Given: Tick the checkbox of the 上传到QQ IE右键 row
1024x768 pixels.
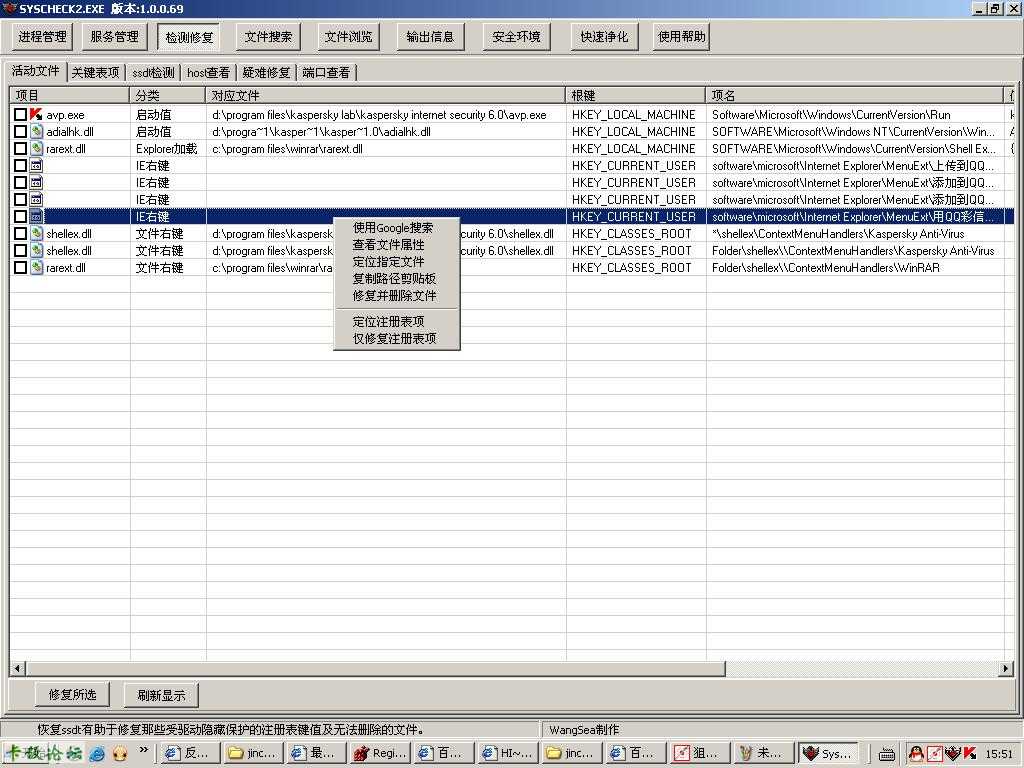Looking at the screenshot, I should (20, 165).
